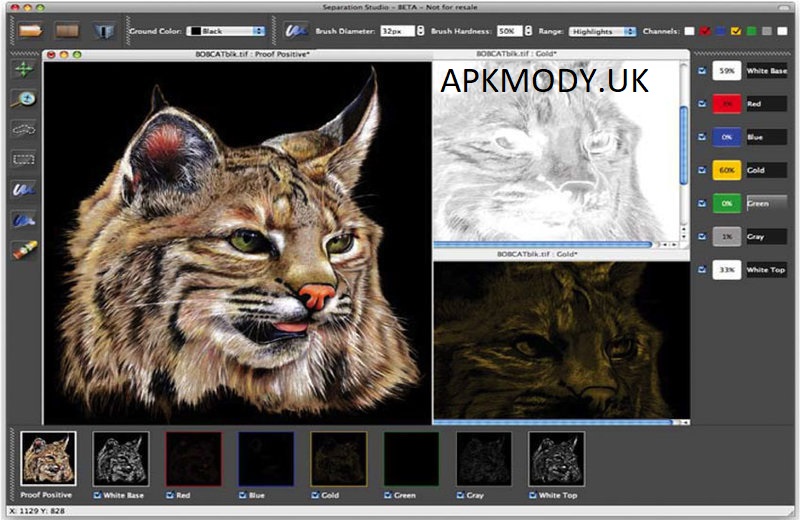The width and height of the screenshot is (800, 520).
Task: Open the Red channel thumbnail
Action: pyautogui.click(x=194, y=458)
